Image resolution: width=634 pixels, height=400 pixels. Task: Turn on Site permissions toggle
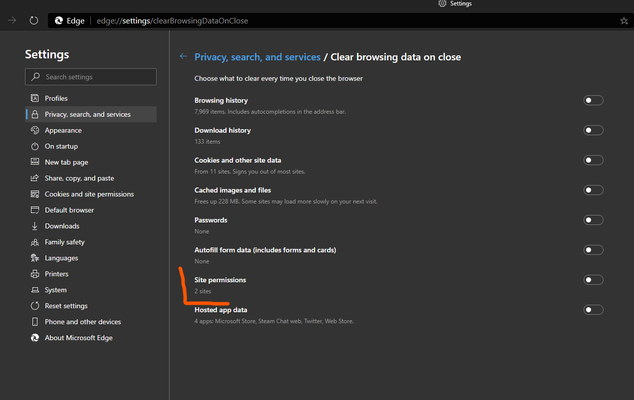pyautogui.click(x=593, y=280)
